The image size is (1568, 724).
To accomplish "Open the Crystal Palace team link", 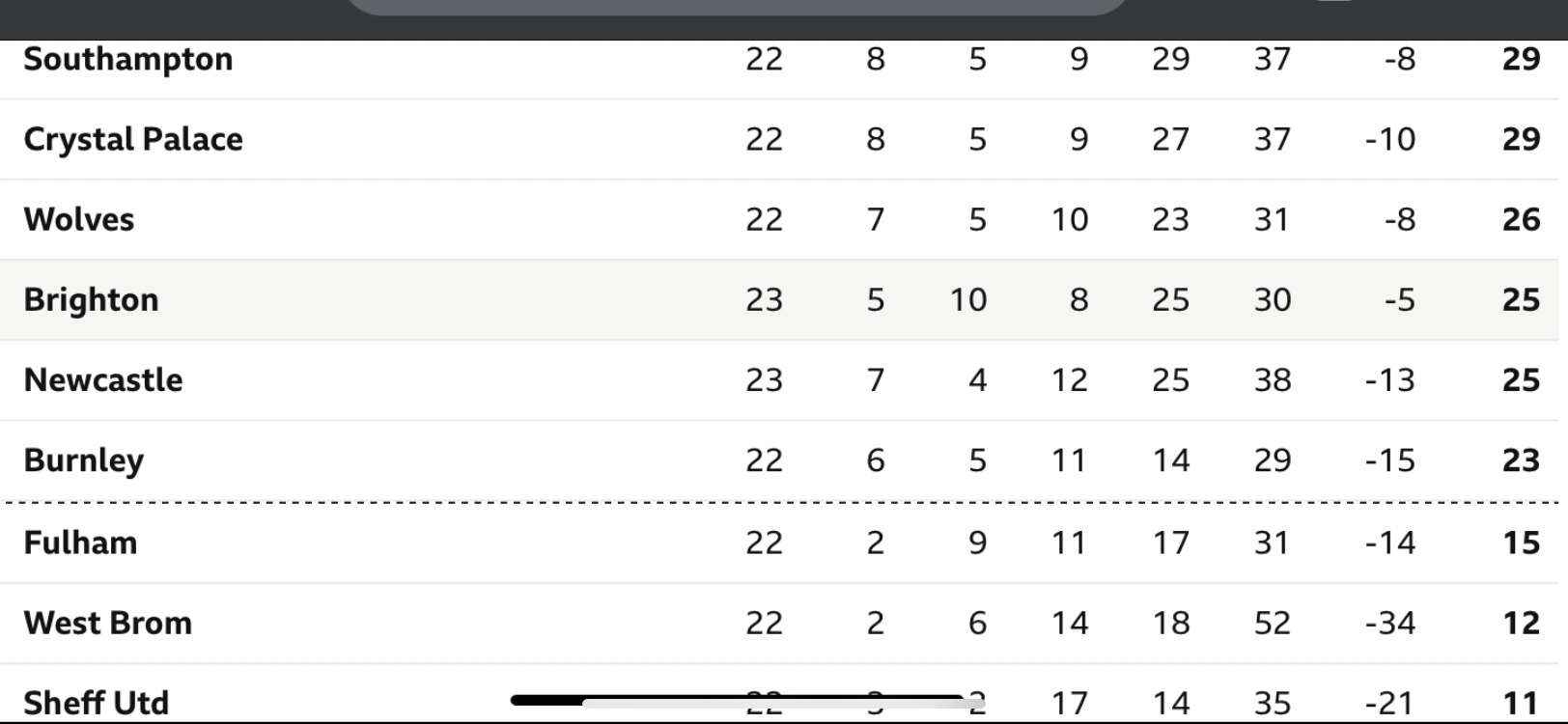I will pyautogui.click(x=133, y=140).
